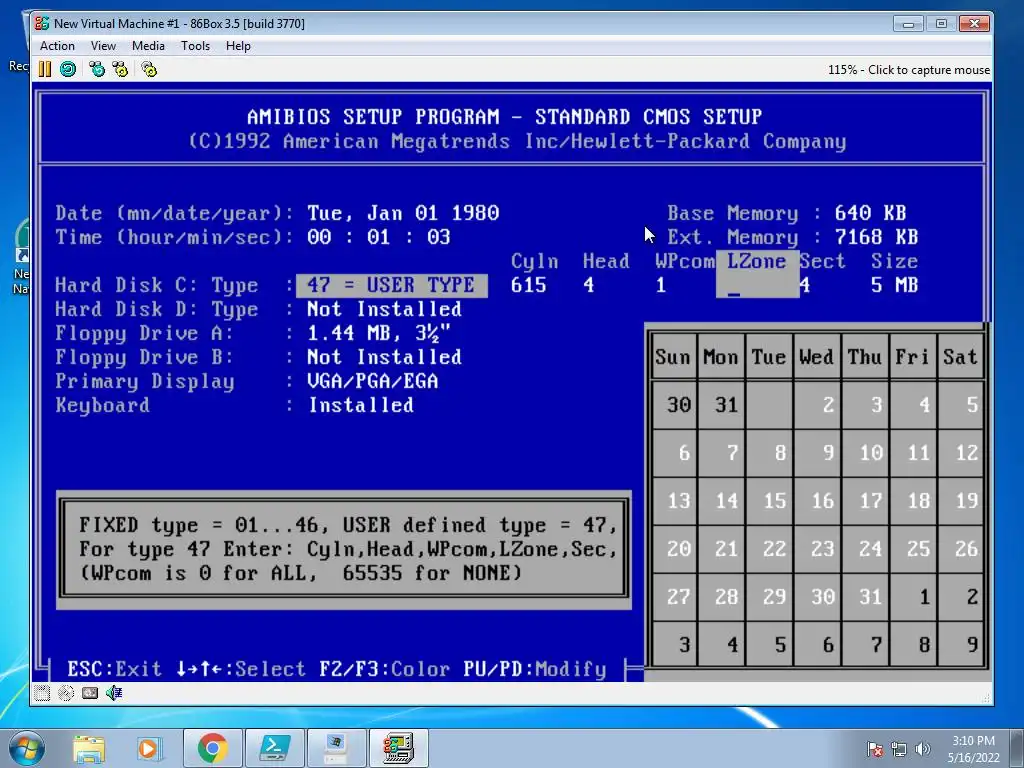Click the volume icon in system tray
Viewport: 1024px width, 768px height.
(923, 749)
